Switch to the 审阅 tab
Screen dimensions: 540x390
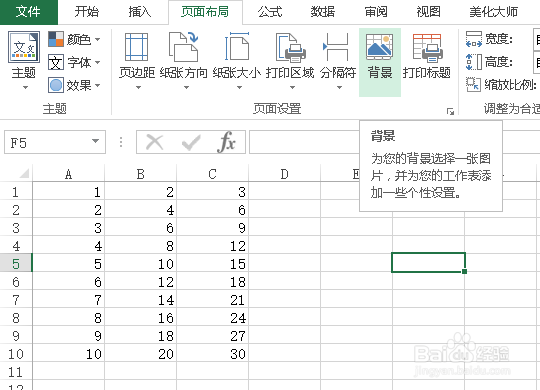(x=376, y=12)
